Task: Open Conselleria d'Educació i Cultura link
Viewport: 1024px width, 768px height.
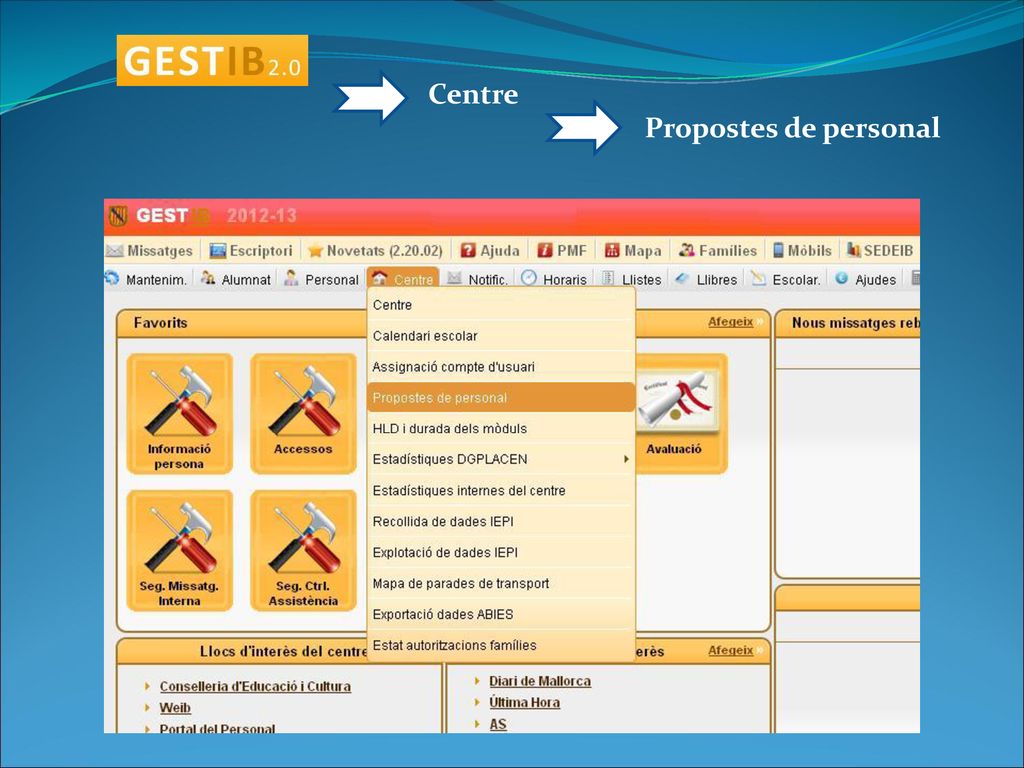Action: pos(255,686)
